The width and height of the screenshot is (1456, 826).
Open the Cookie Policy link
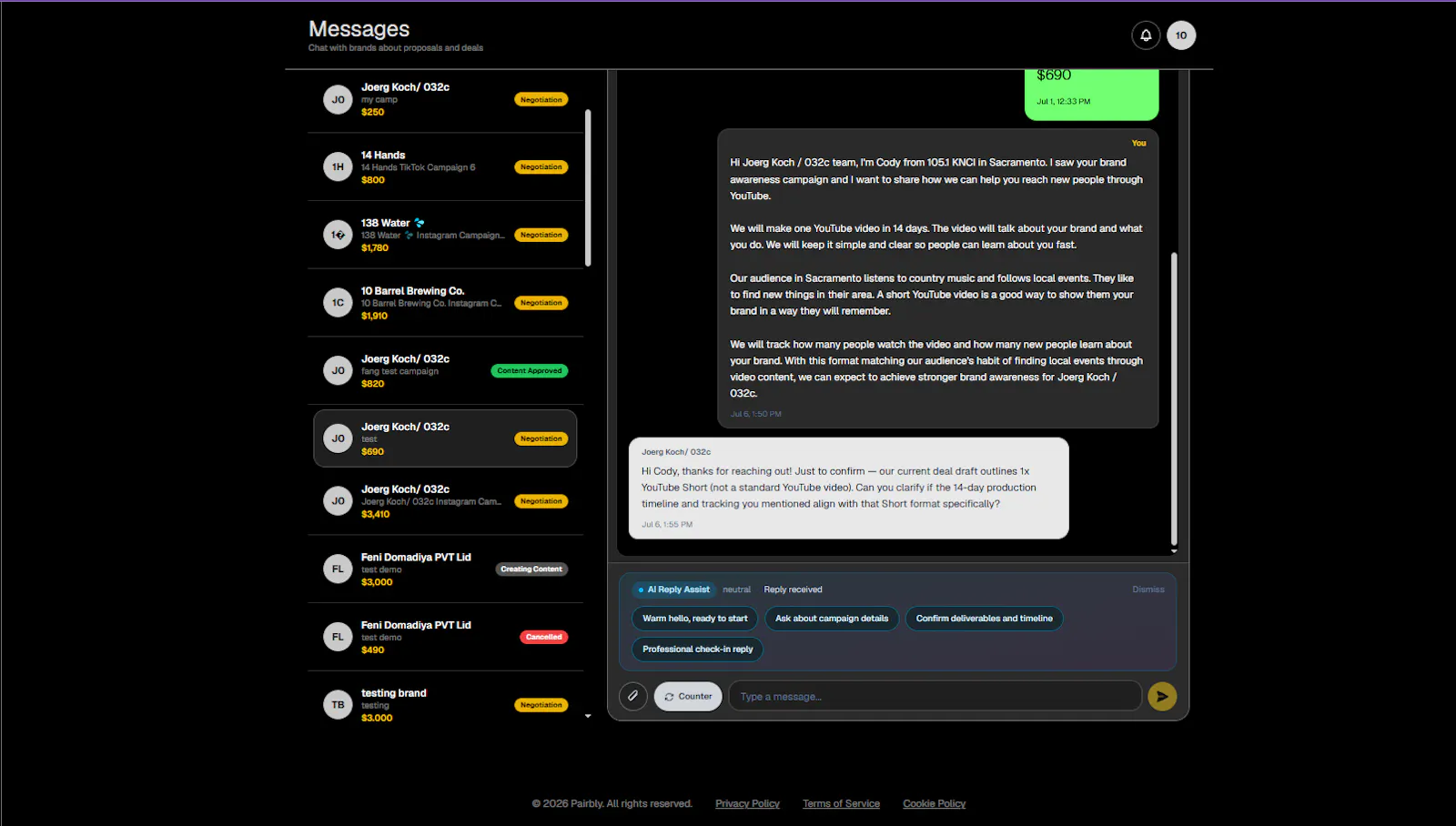coord(934,804)
